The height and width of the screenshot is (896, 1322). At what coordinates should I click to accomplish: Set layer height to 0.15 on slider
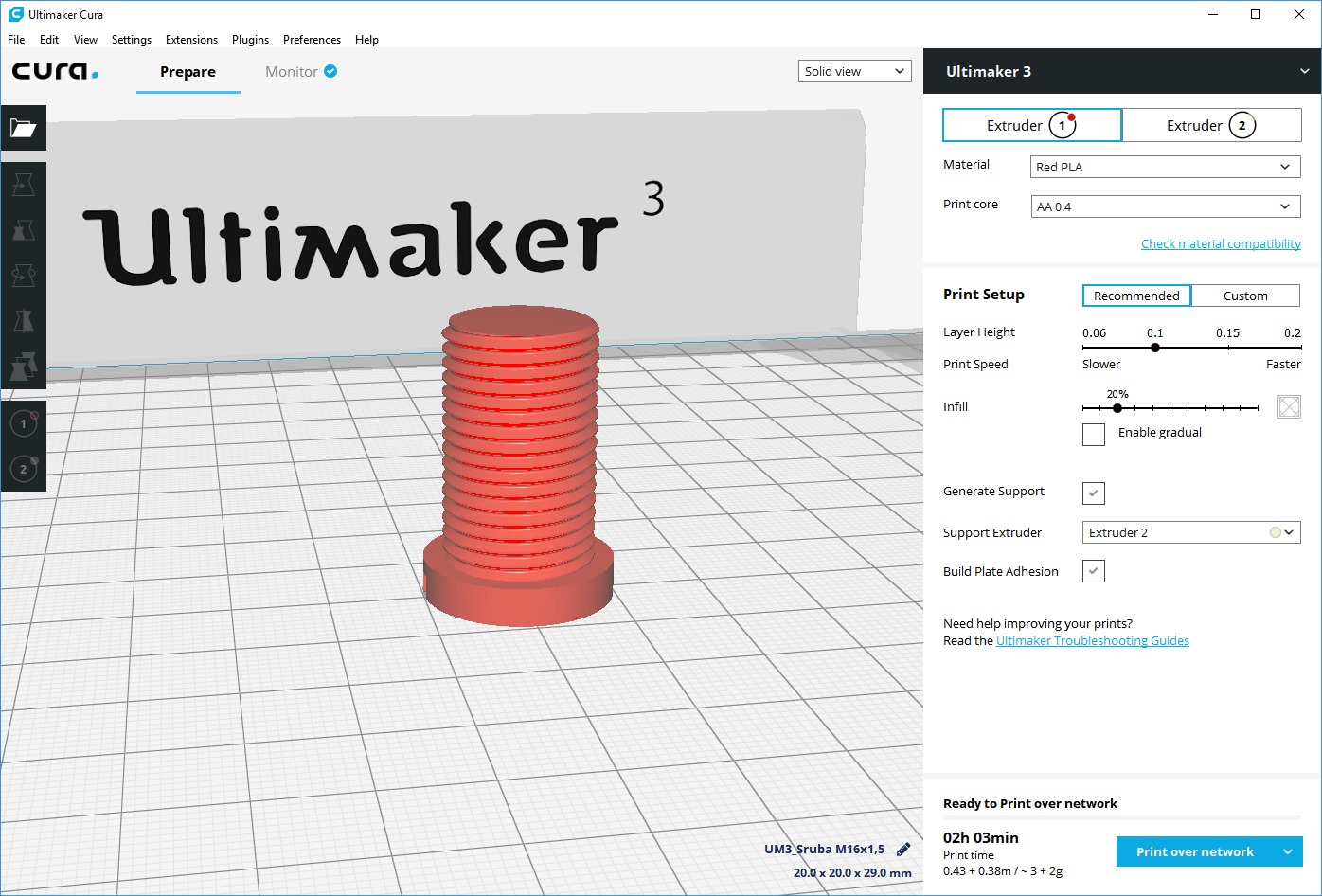coord(1228,348)
